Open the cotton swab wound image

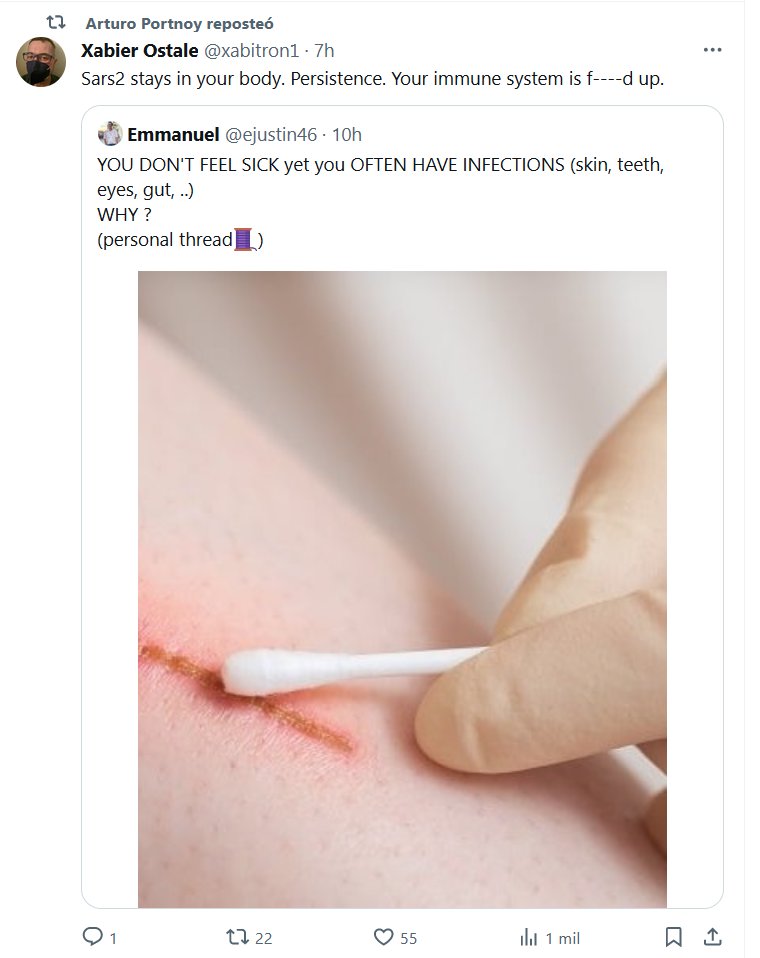coord(402,588)
